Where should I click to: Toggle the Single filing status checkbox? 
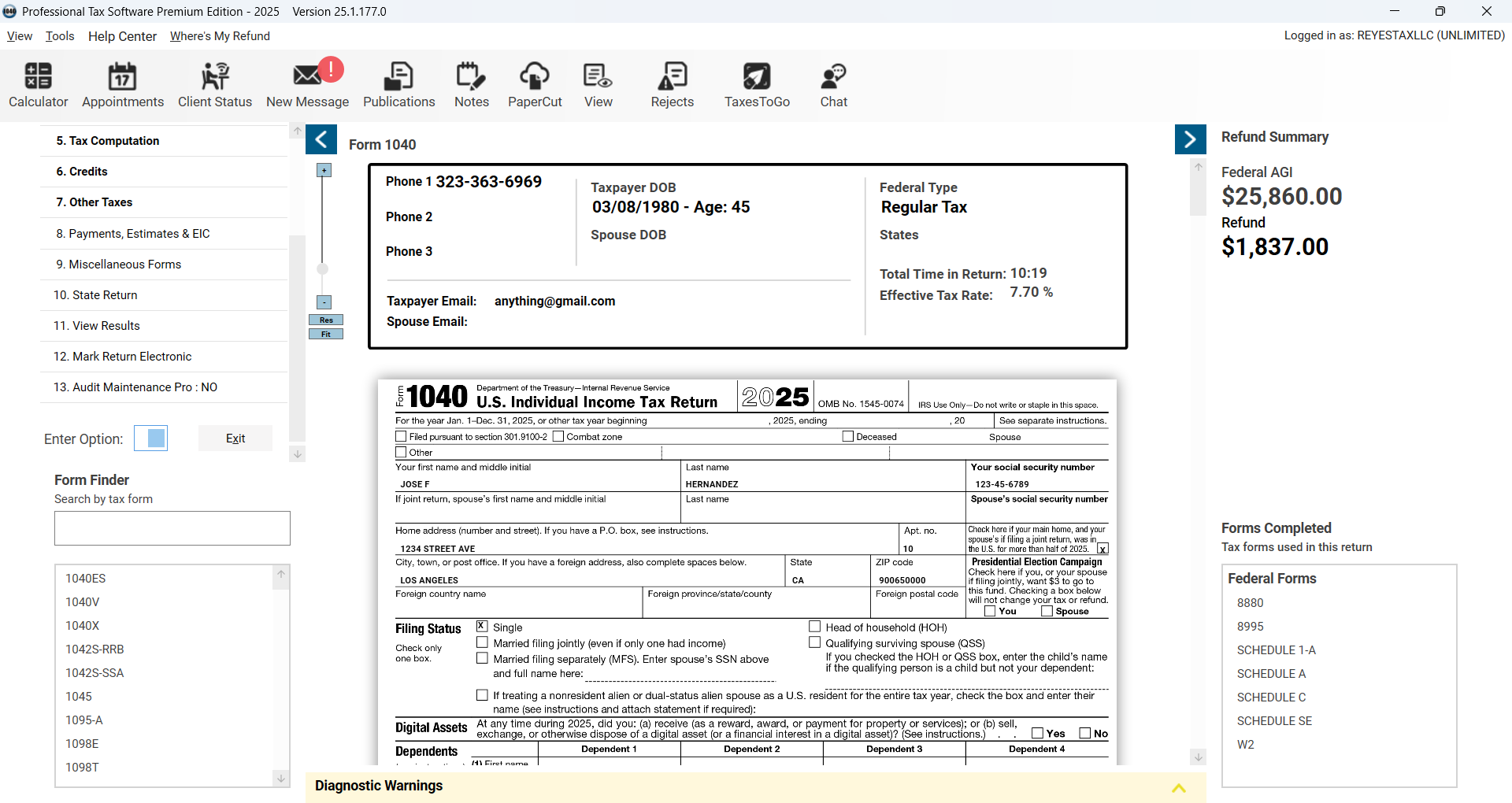coord(482,627)
